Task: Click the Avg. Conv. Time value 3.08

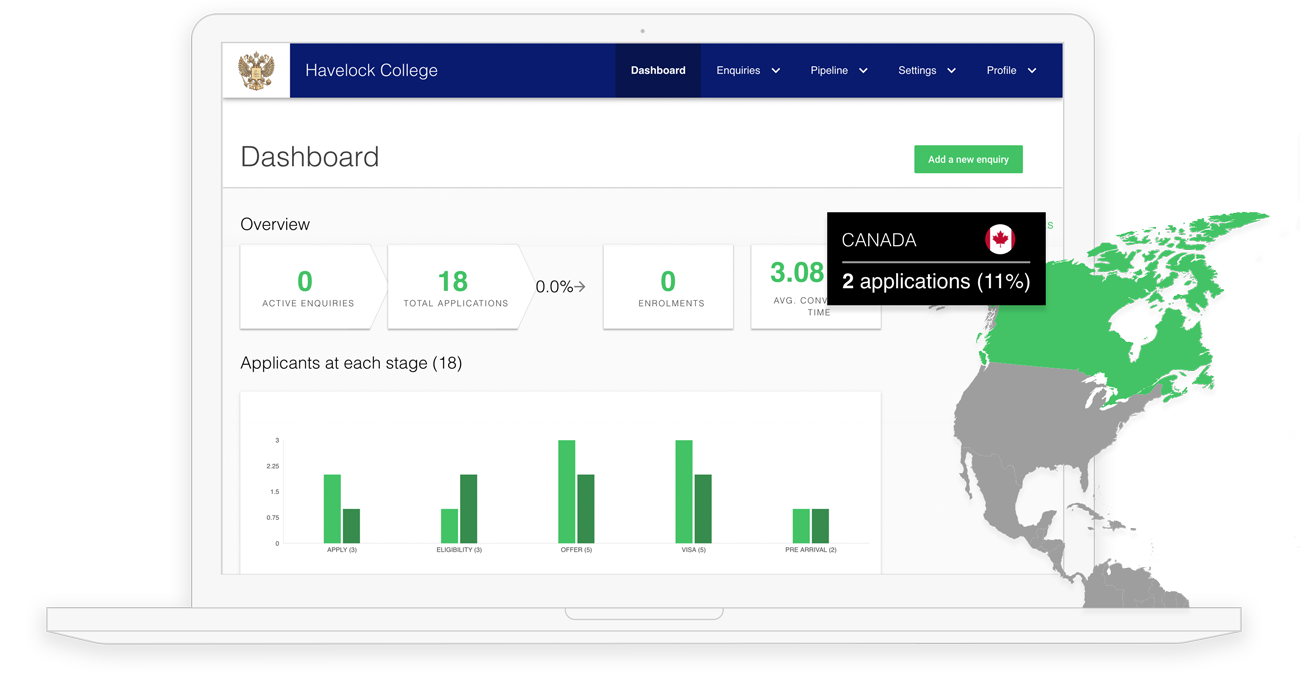Action: pyautogui.click(x=795, y=272)
